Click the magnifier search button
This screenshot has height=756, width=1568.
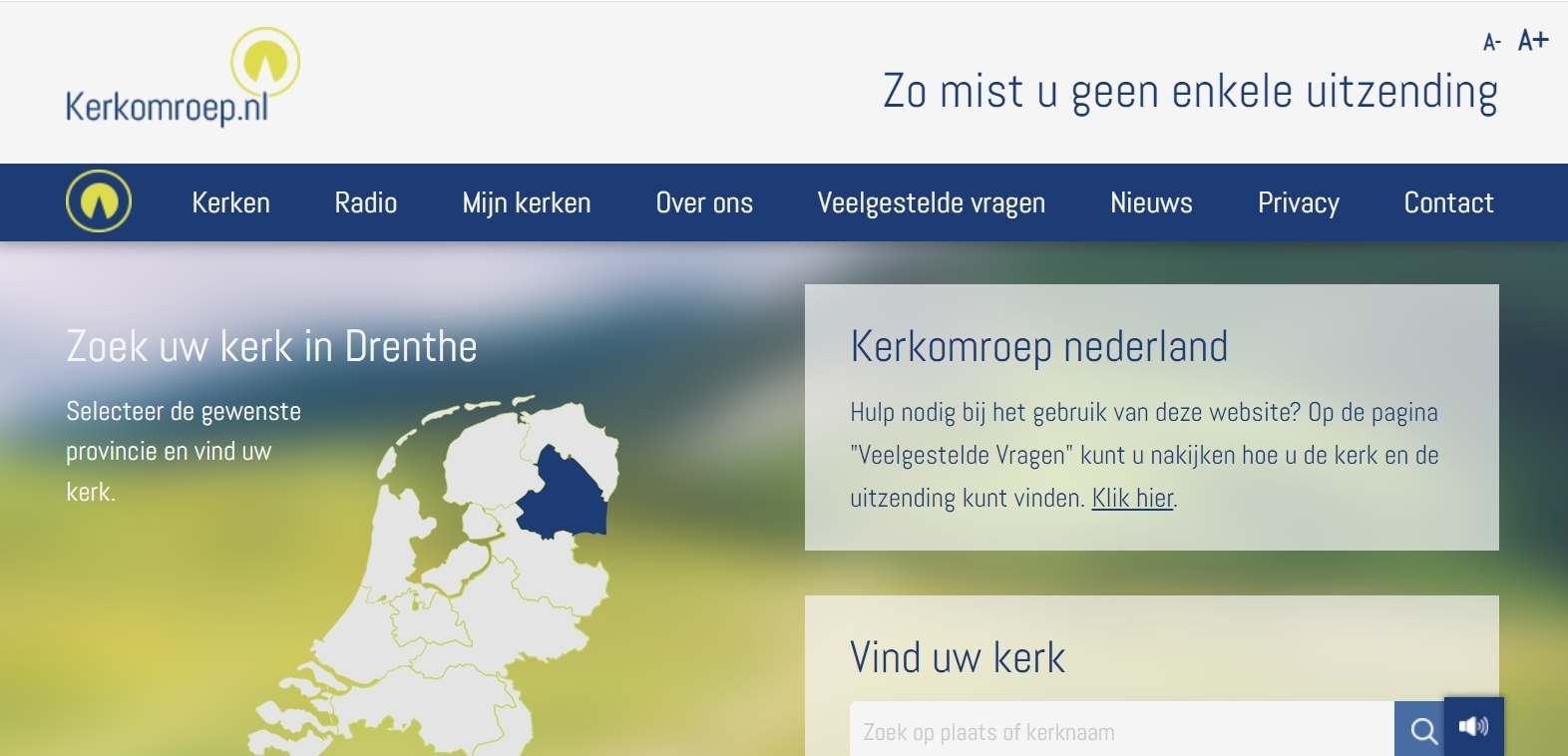click(x=1422, y=731)
